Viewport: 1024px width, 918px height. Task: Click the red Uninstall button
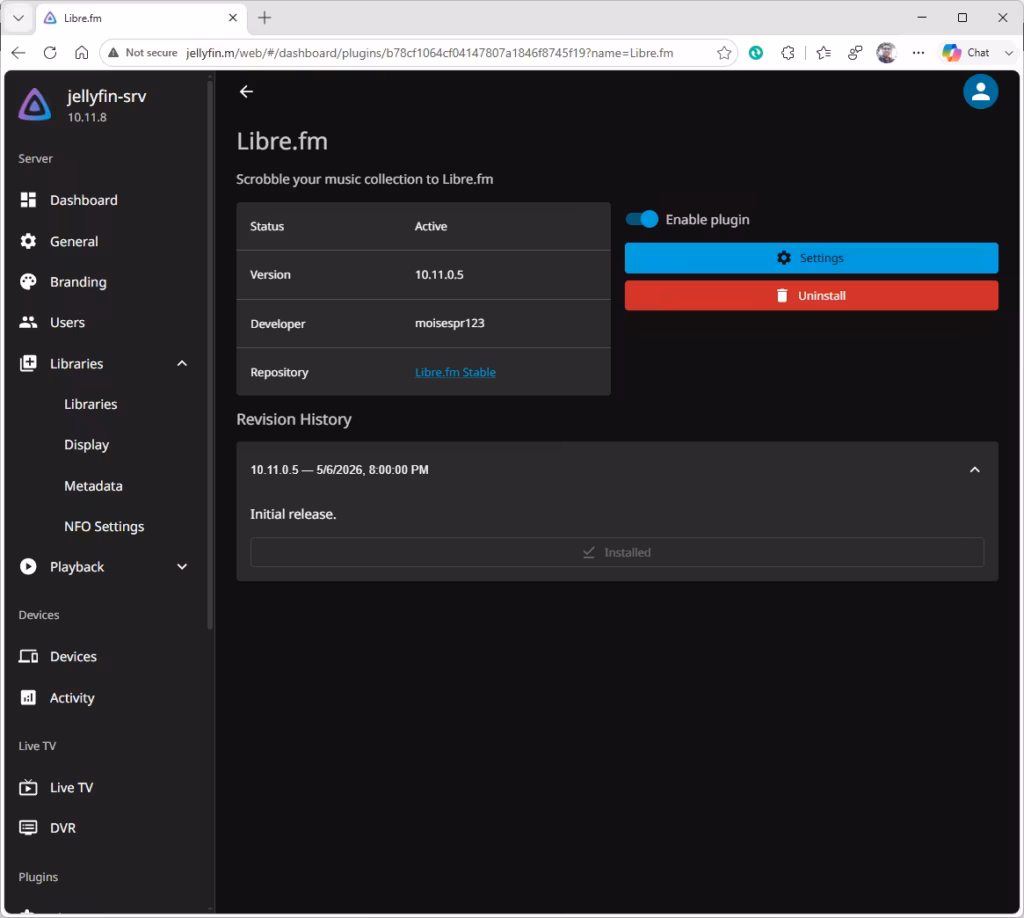point(811,296)
